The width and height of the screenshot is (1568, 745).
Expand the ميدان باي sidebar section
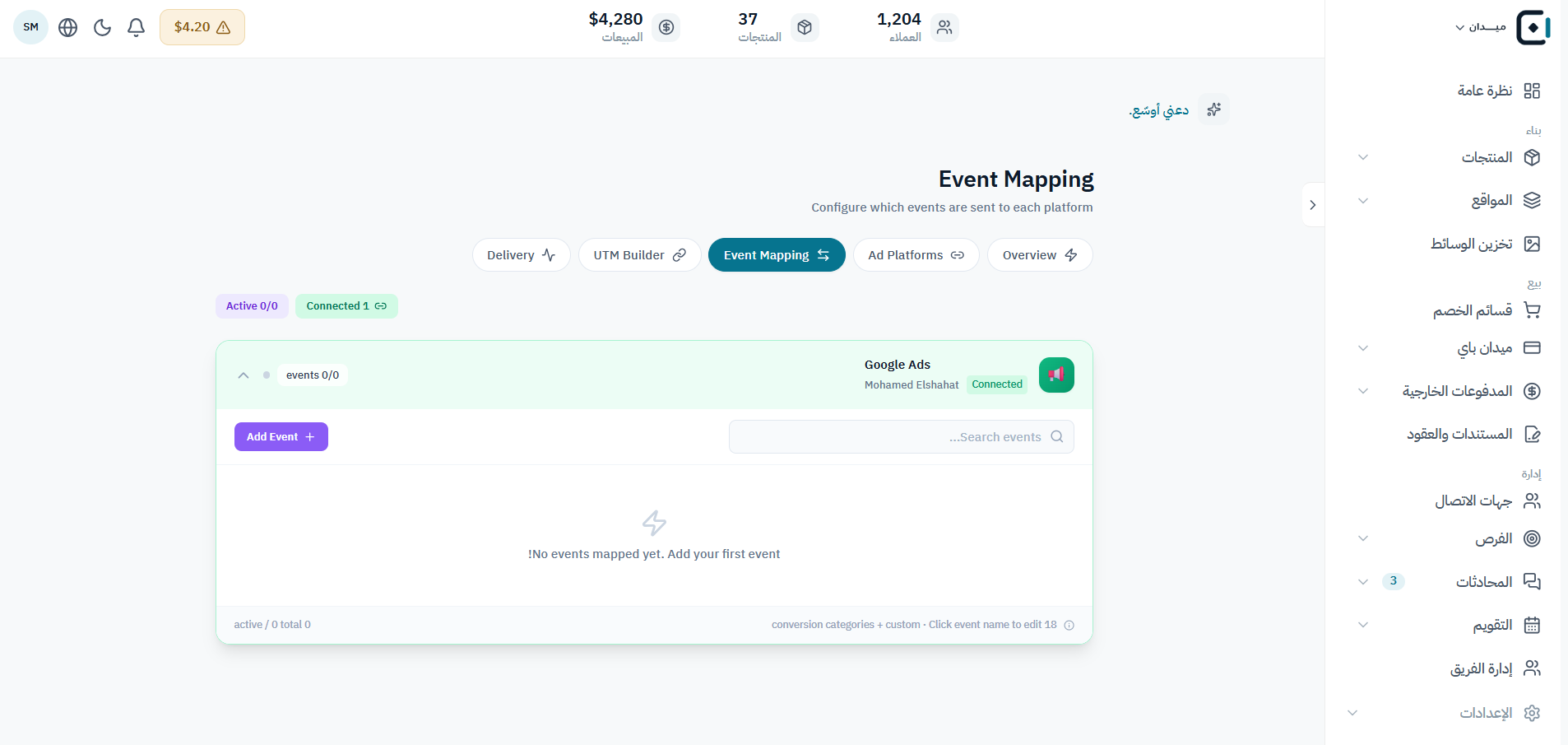click(1363, 348)
